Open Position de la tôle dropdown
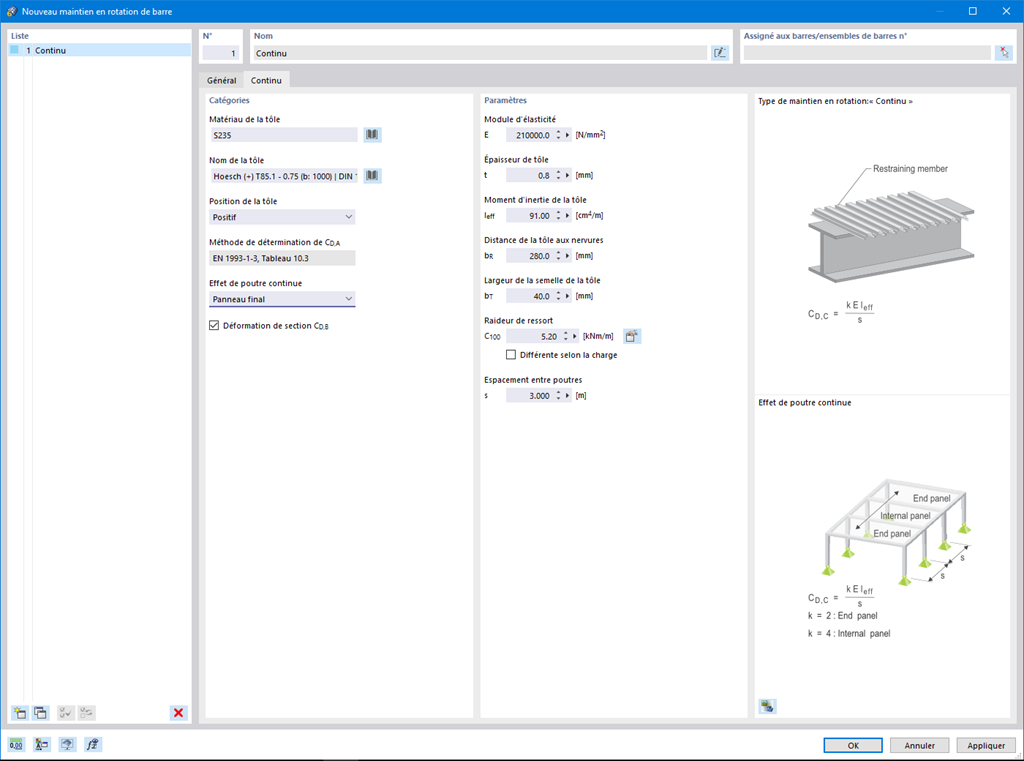The width and height of the screenshot is (1024, 761). [282, 217]
